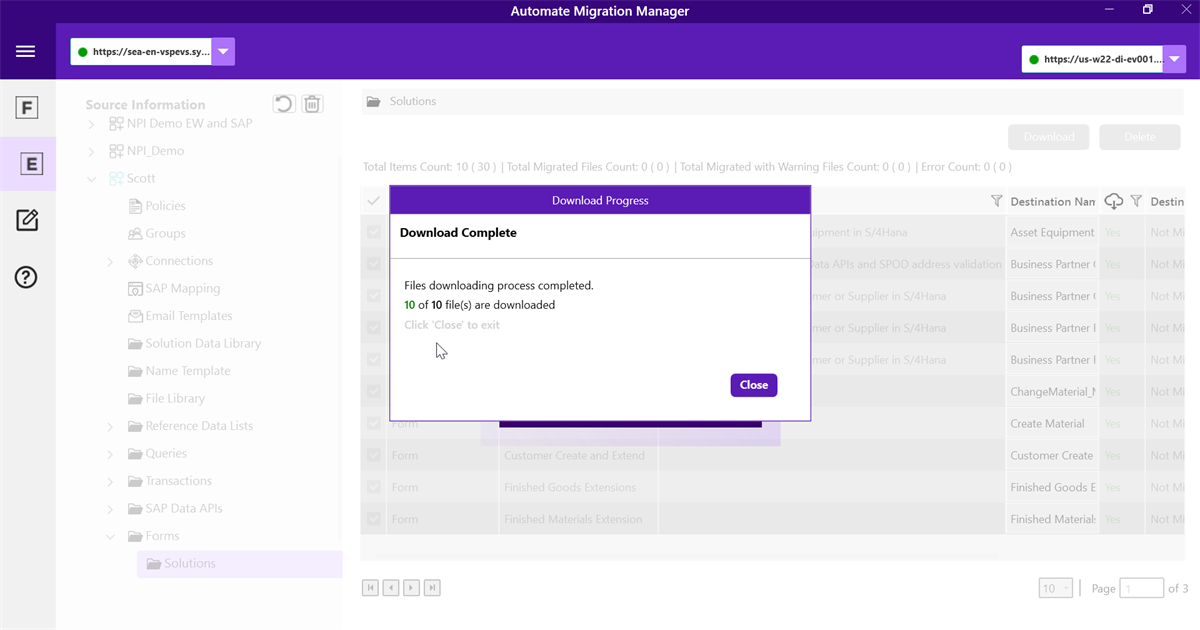Viewport: 1200px width, 630px height.
Task: Toggle checkbox for ChangeMaterial row
Action: click(374, 392)
